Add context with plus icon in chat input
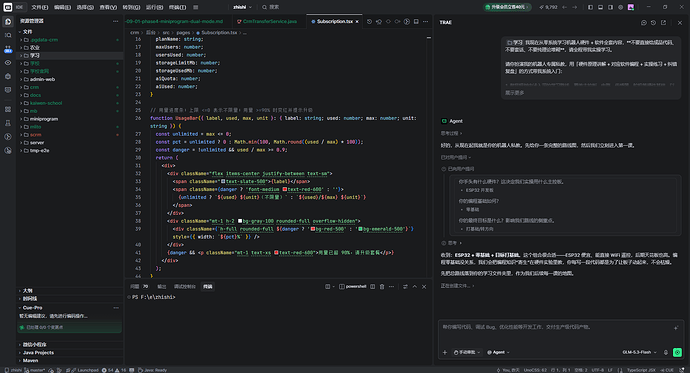This screenshot has height=373, width=690. click(445, 352)
